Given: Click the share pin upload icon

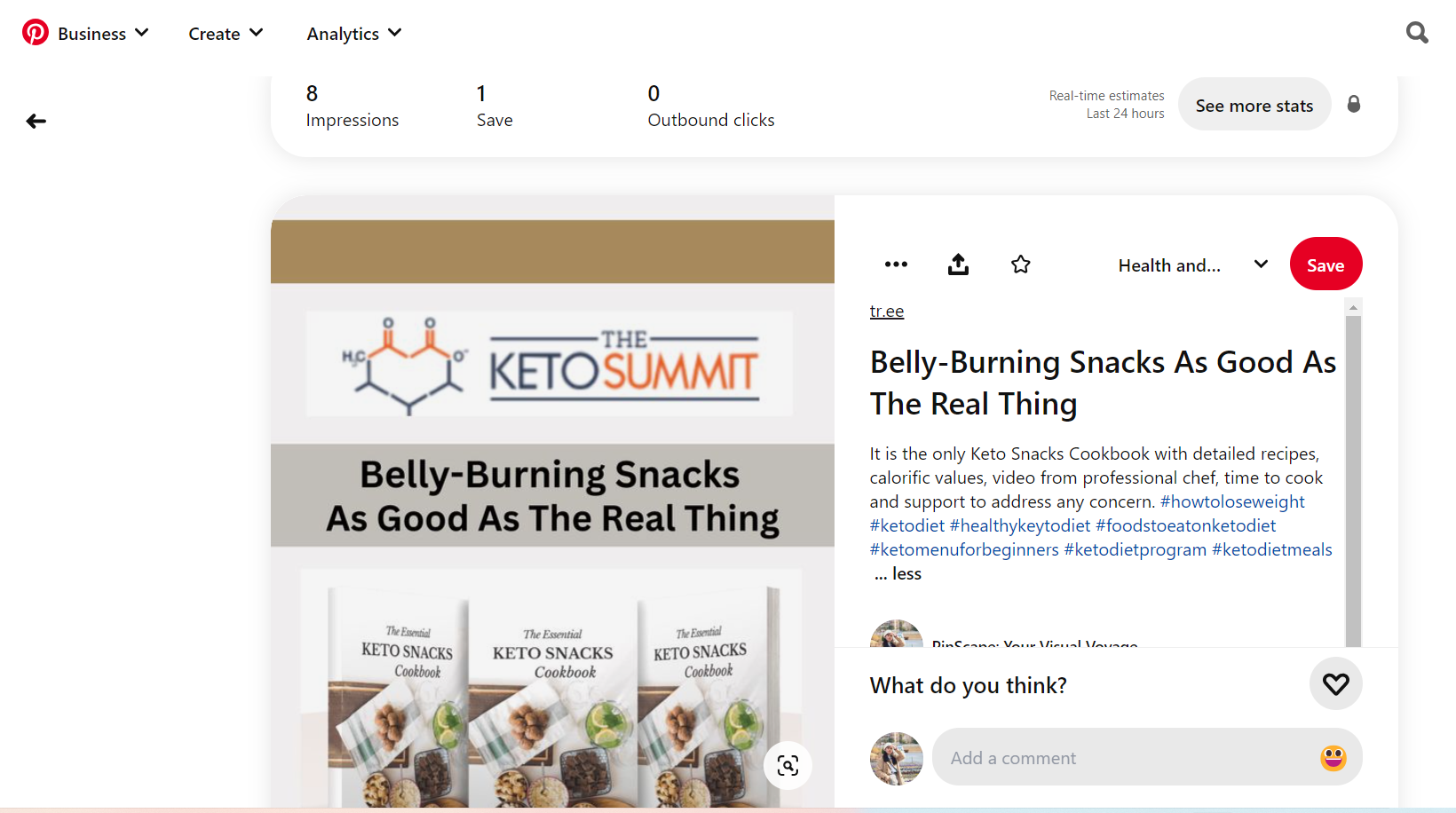Looking at the screenshot, I should point(958,264).
